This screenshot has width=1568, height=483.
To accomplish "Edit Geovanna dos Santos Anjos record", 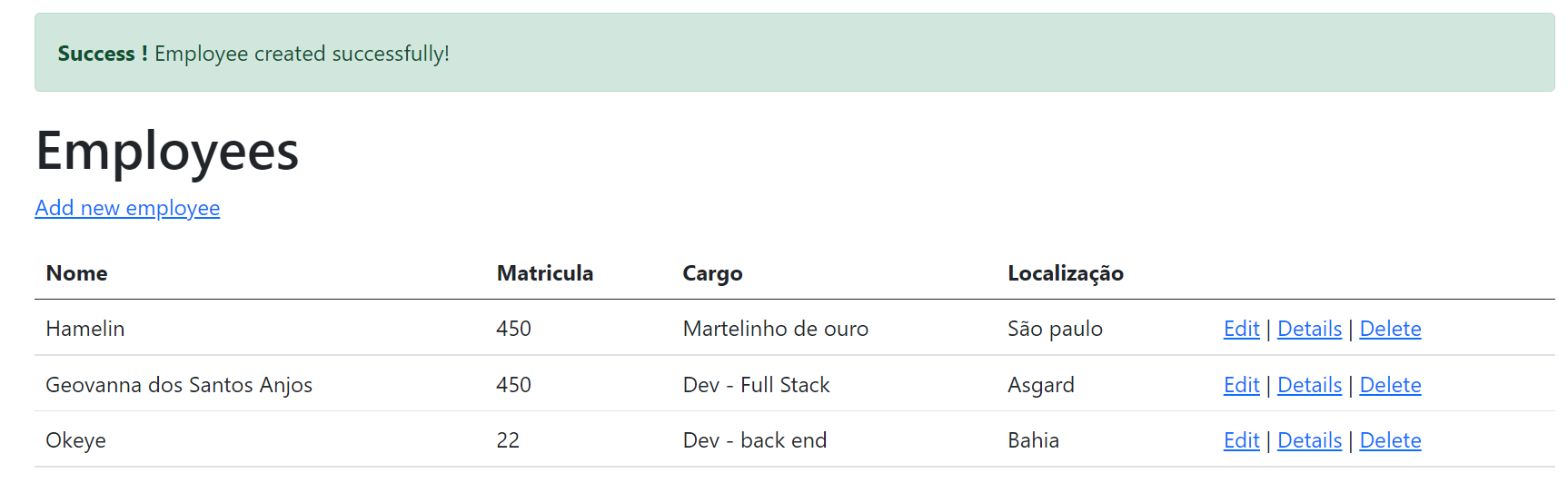I will click(1241, 385).
